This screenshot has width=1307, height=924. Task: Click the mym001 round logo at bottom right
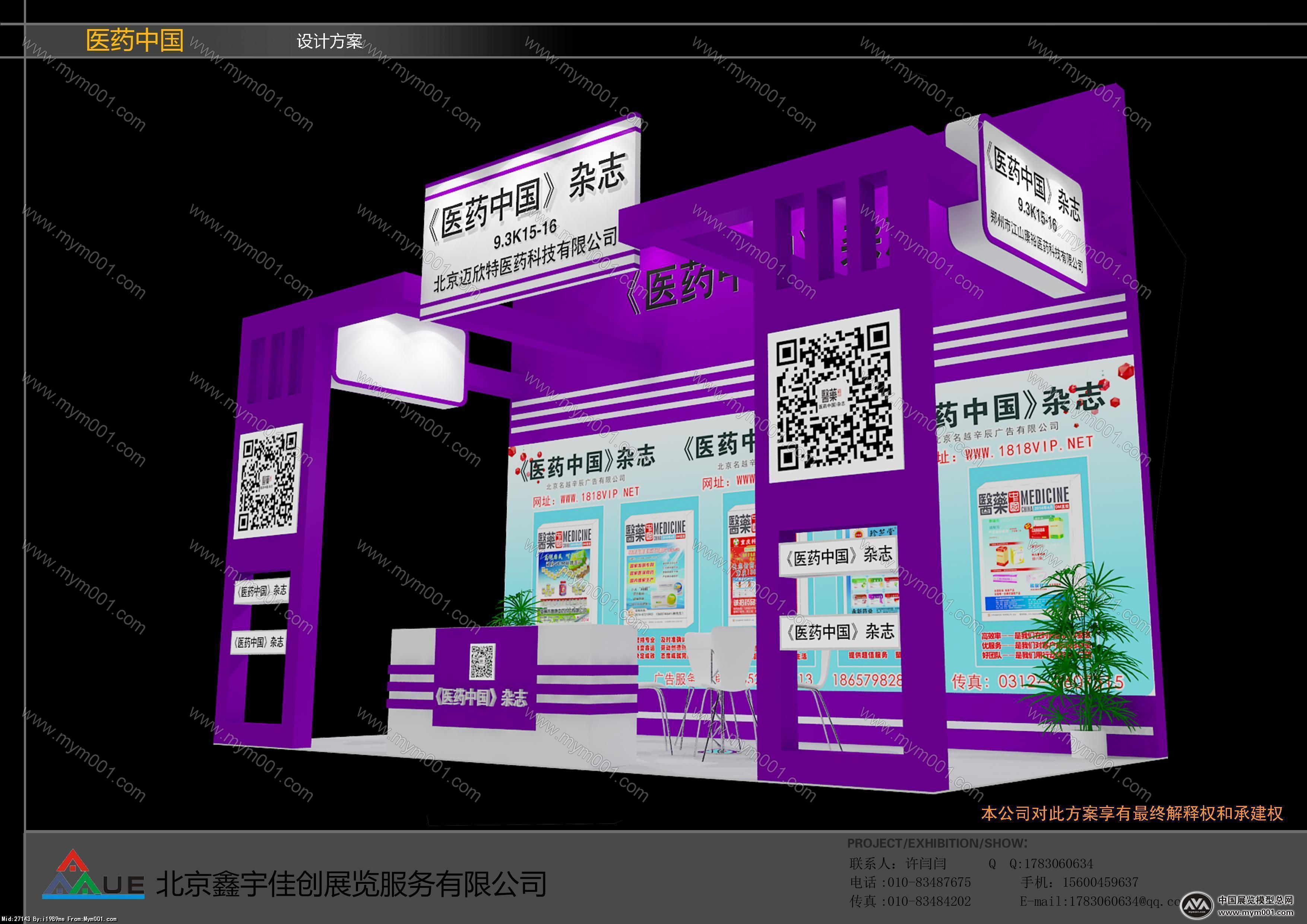(x=1196, y=905)
